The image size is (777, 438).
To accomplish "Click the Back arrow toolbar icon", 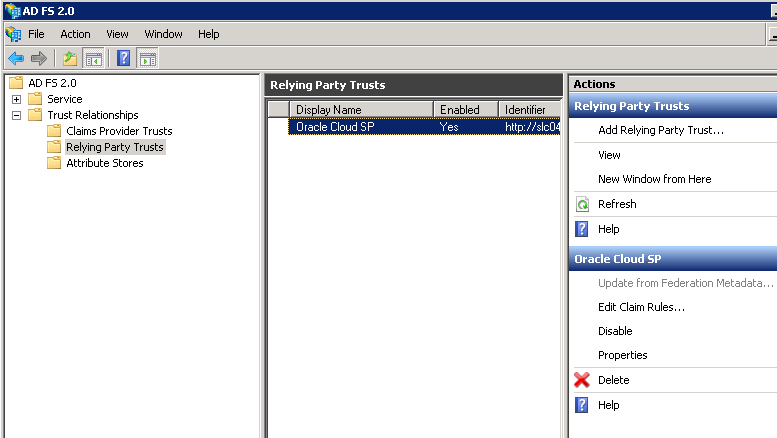I will point(16,58).
